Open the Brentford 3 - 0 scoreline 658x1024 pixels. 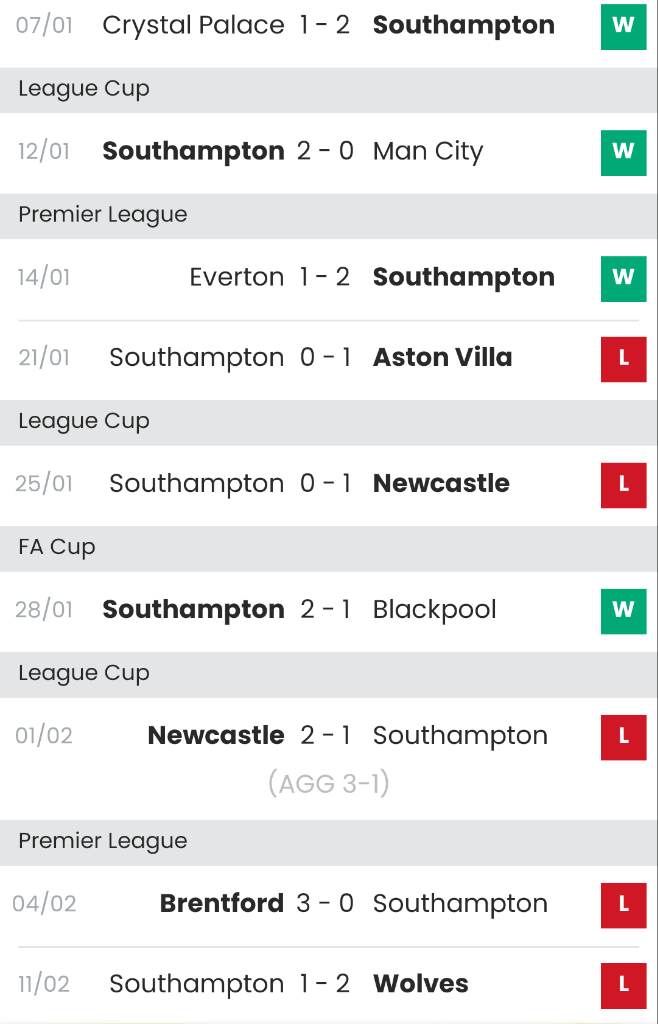(325, 904)
